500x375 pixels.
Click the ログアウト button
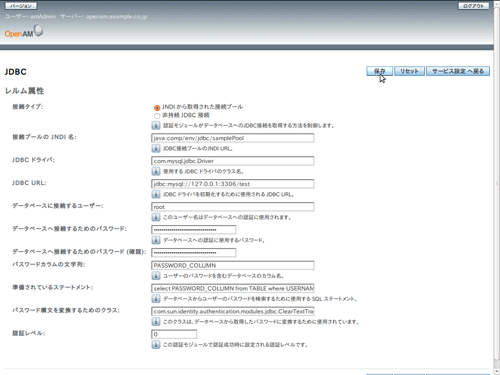(473, 6)
